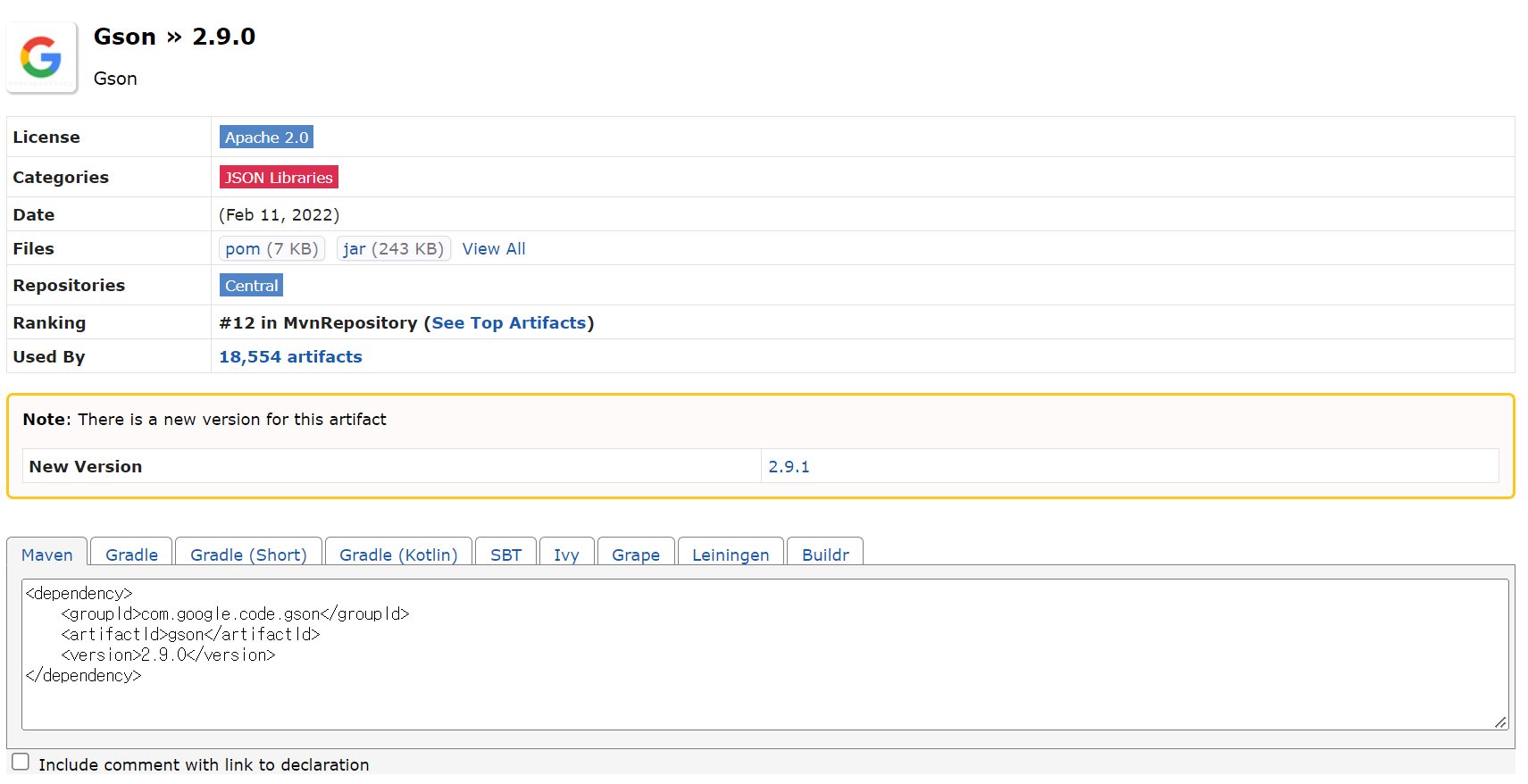This screenshot has height=784, width=1528.
Task: Click the License row label
Action: (x=46, y=138)
